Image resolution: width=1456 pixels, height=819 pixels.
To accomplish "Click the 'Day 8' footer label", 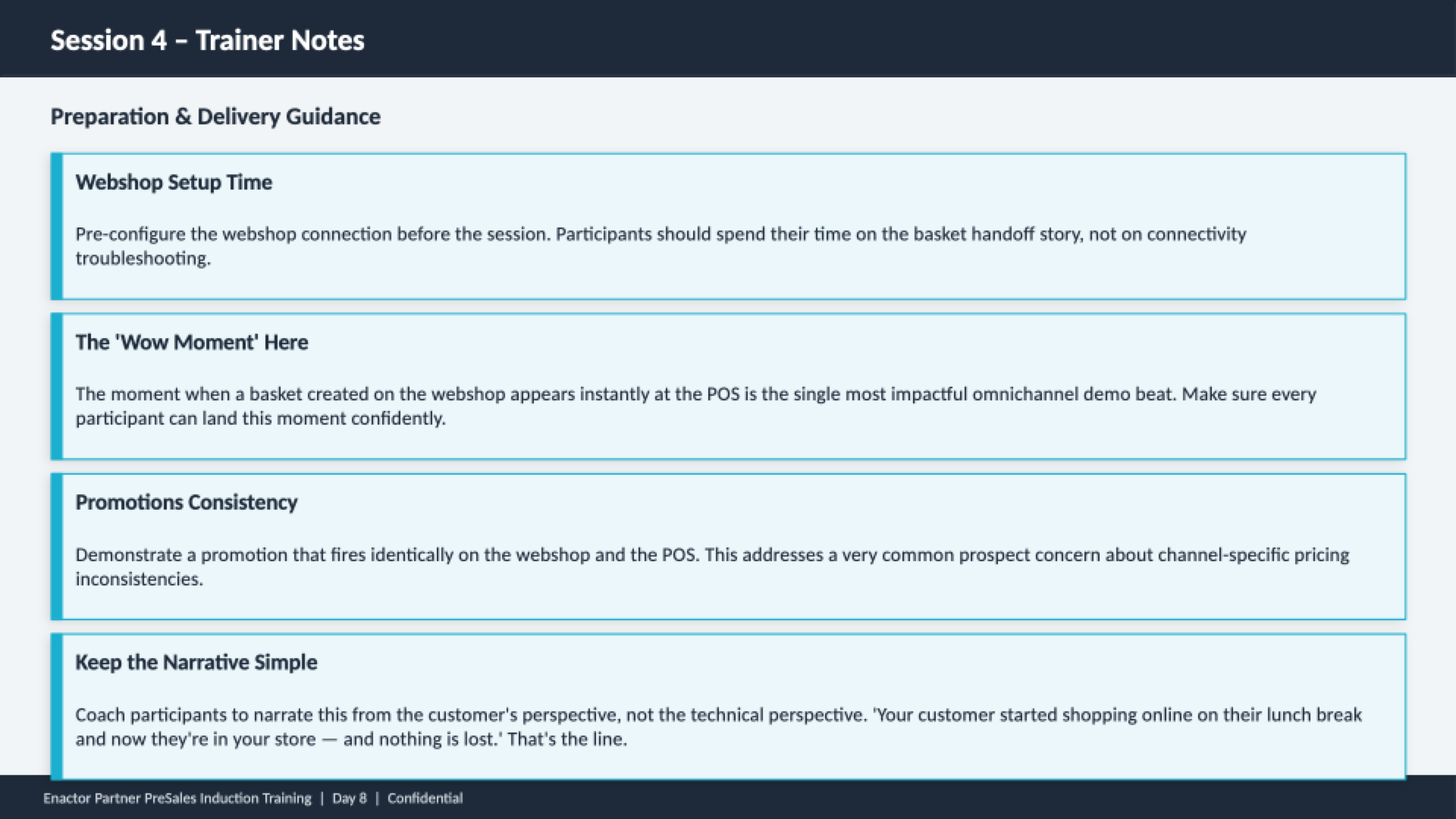I will 349,799.
